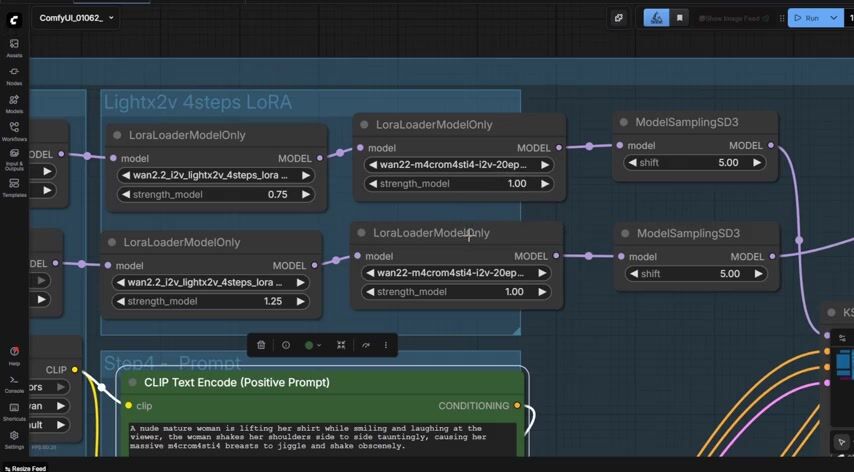Open Settings from the sidebar
Viewport: 854px width, 472px height.
coord(14,438)
